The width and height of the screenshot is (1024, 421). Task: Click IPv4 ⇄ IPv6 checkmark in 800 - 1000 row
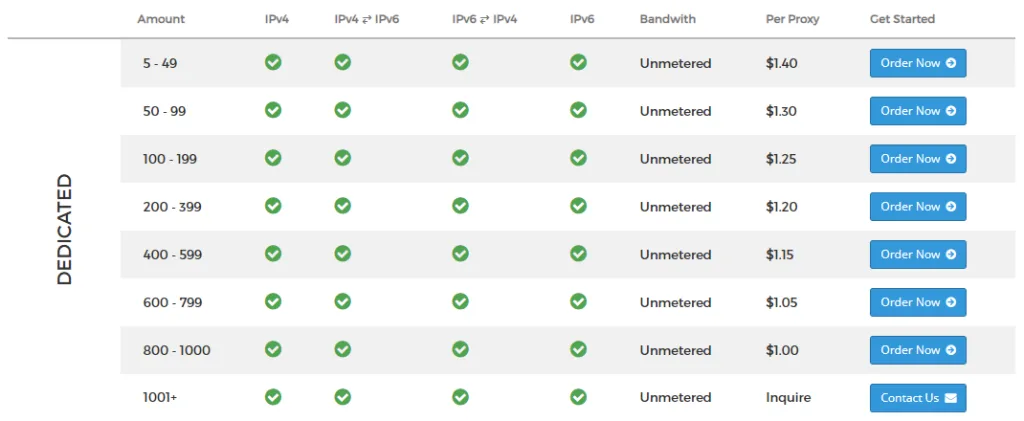(x=342, y=349)
